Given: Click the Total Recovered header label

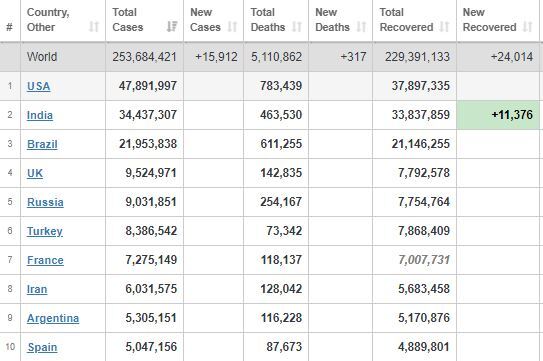Looking at the screenshot, I should tap(406, 20).
